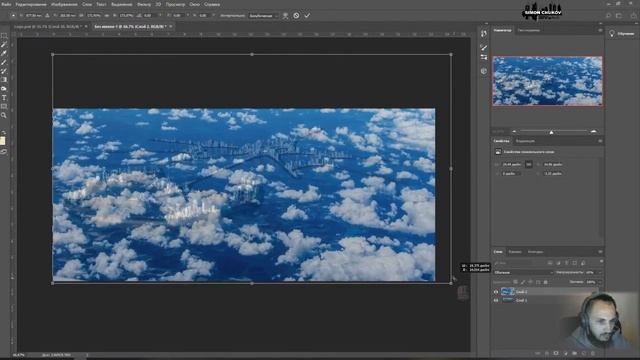Open the bottom round icon in the panel dock
This screenshot has height=360, width=640.
pyautogui.click(x=484, y=71)
